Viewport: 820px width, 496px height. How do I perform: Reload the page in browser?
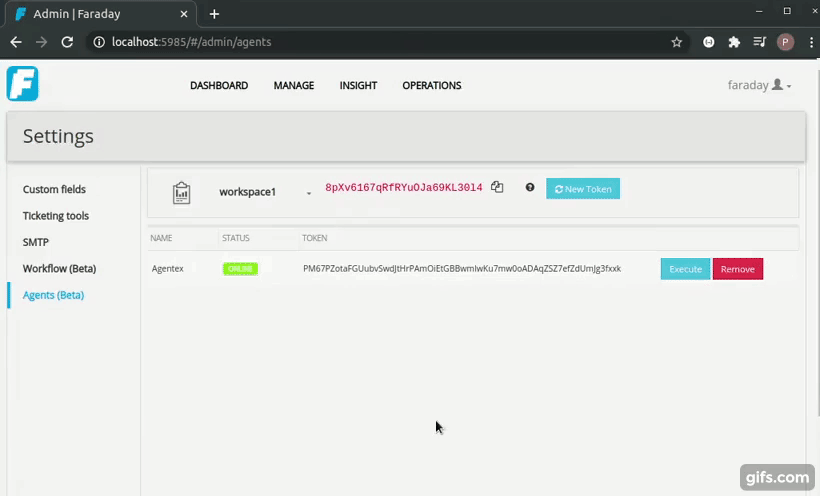coord(67,42)
